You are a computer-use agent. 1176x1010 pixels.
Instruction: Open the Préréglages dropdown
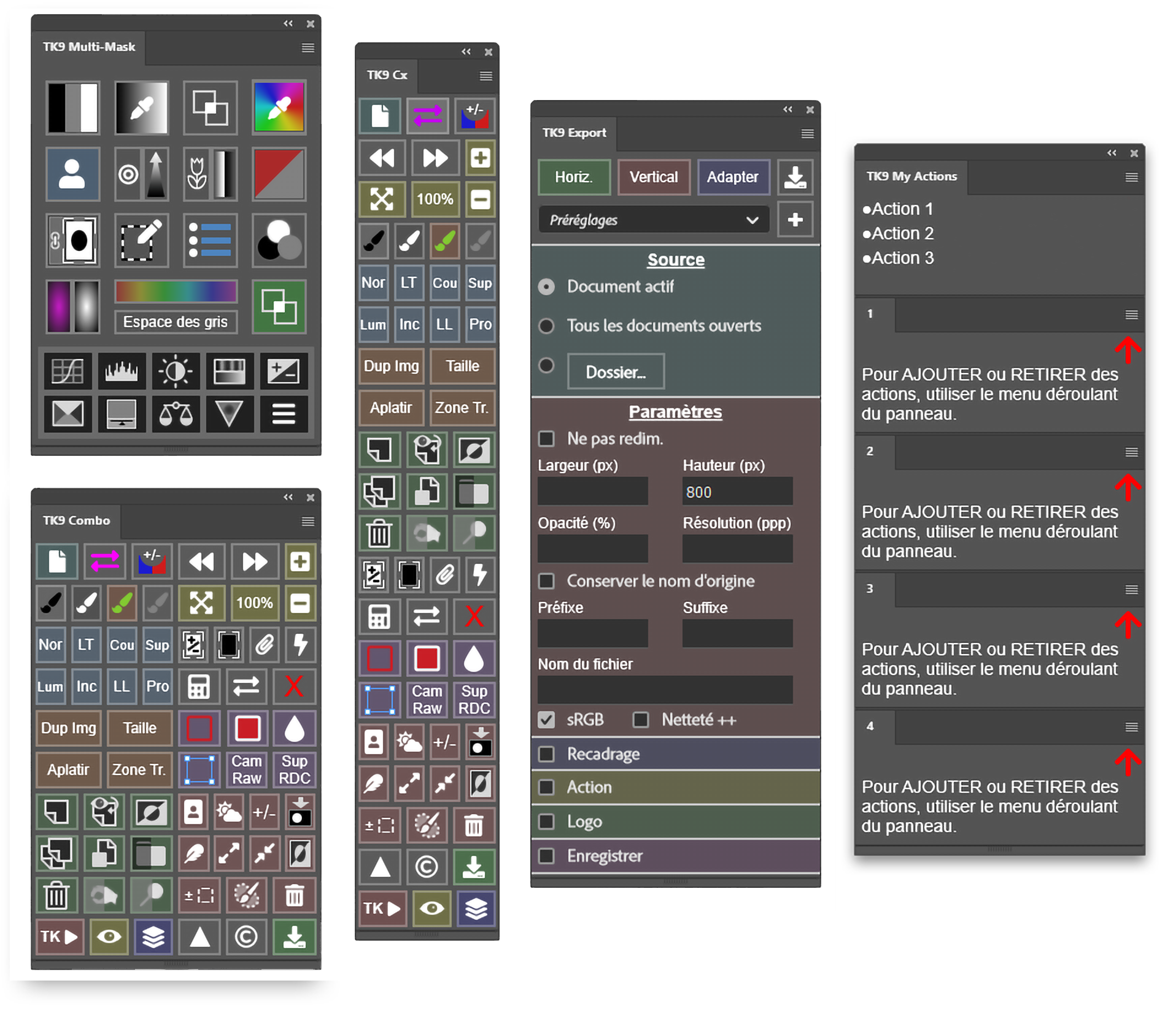click(x=654, y=220)
